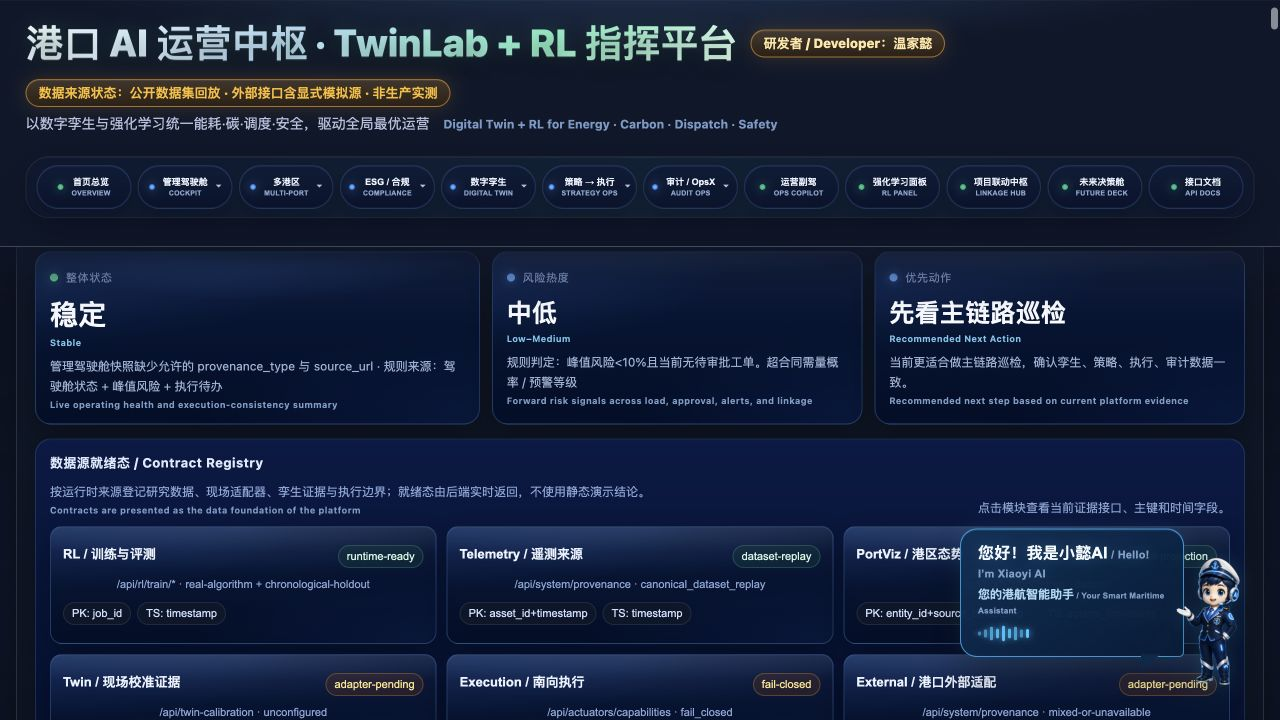Click /api/twin-calibration · unconfigured text
This screenshot has width=1280, height=720.
pyautogui.click(x=243, y=712)
